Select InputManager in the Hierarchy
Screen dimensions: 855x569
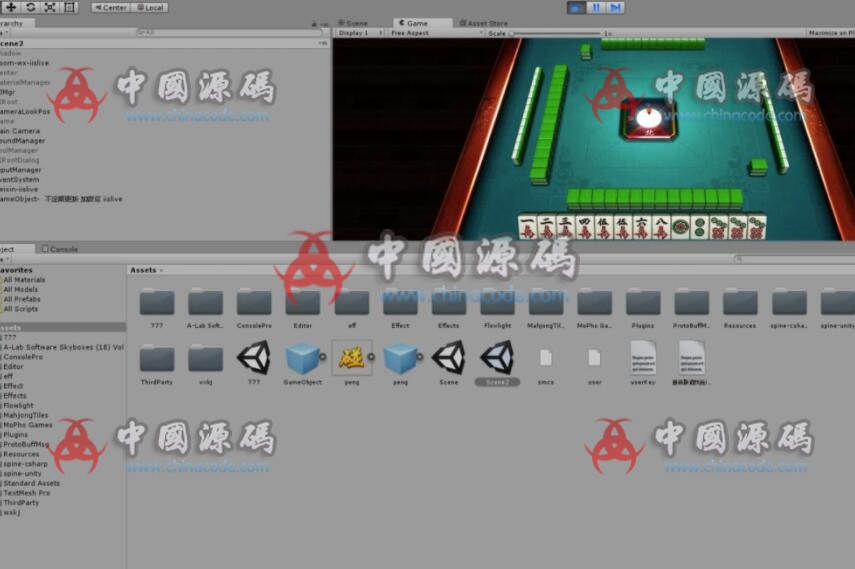pyautogui.click(x=20, y=170)
